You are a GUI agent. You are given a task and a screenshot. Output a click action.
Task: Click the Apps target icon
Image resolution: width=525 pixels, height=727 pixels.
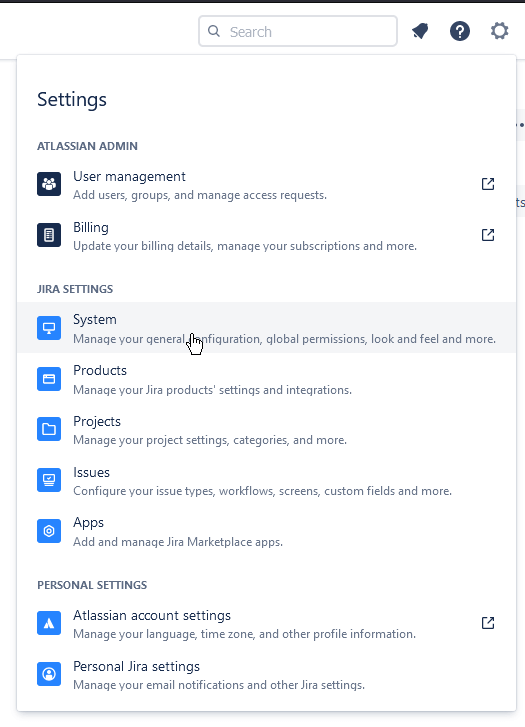click(49, 531)
